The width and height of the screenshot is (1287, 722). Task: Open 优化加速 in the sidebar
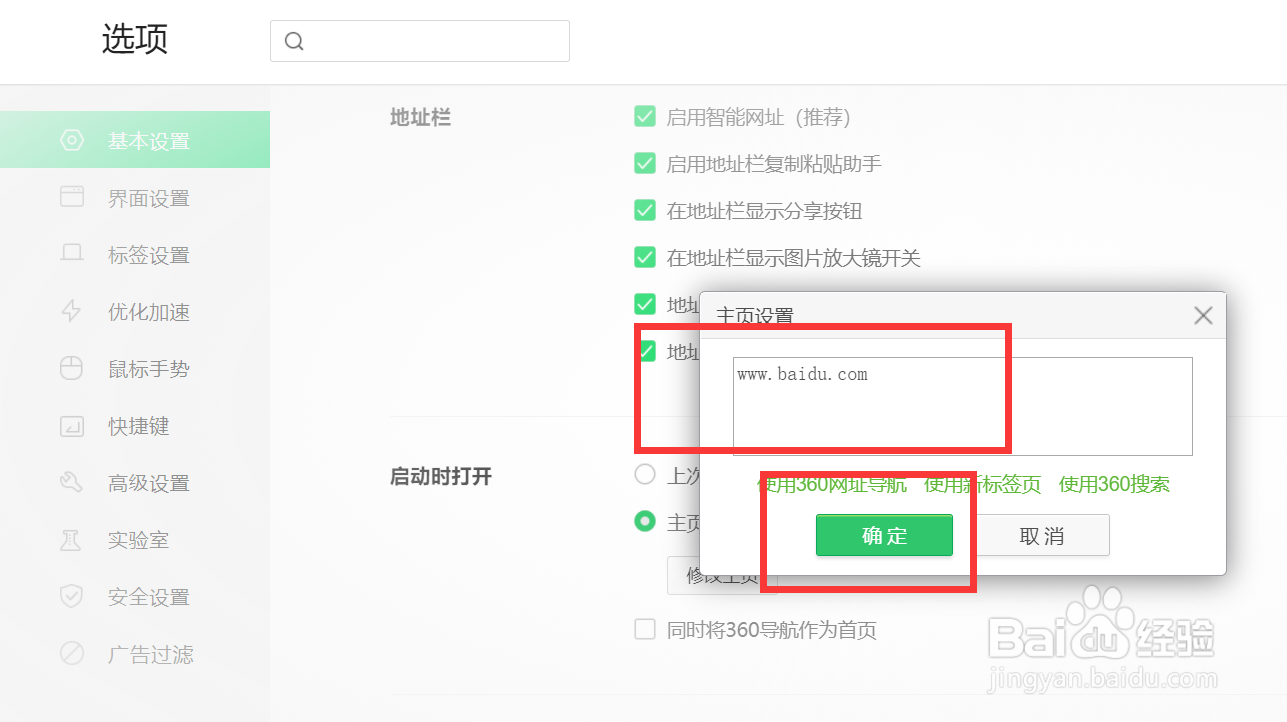(135, 312)
